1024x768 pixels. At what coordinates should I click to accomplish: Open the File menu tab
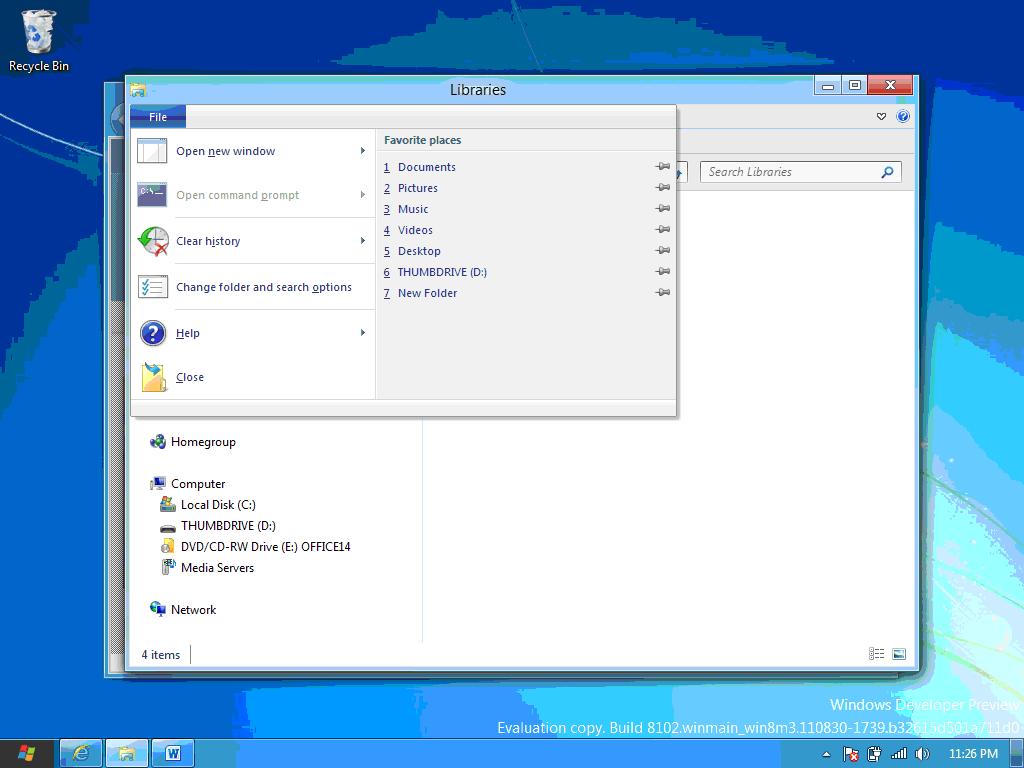point(158,116)
